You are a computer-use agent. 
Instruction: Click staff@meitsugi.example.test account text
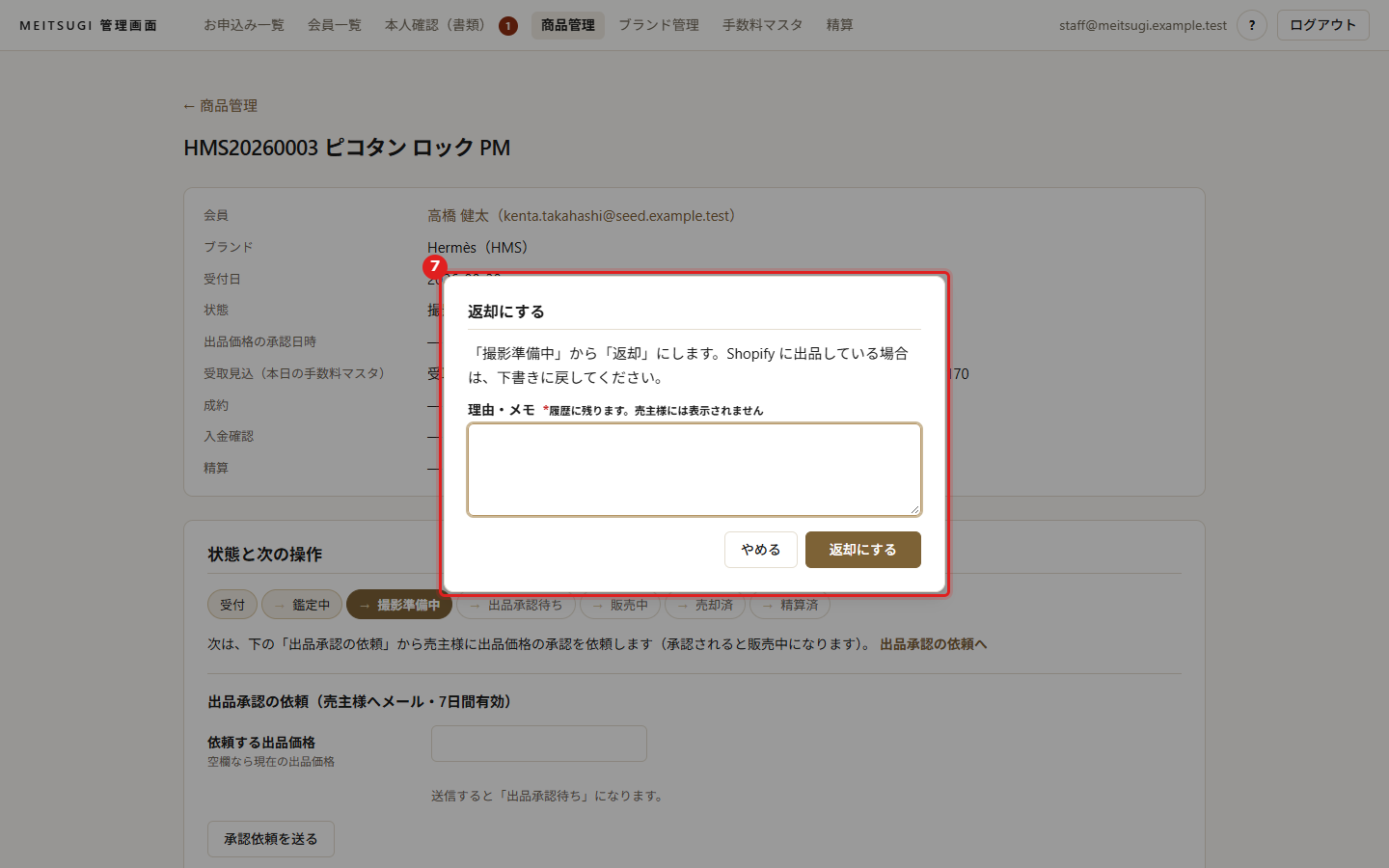(1143, 25)
